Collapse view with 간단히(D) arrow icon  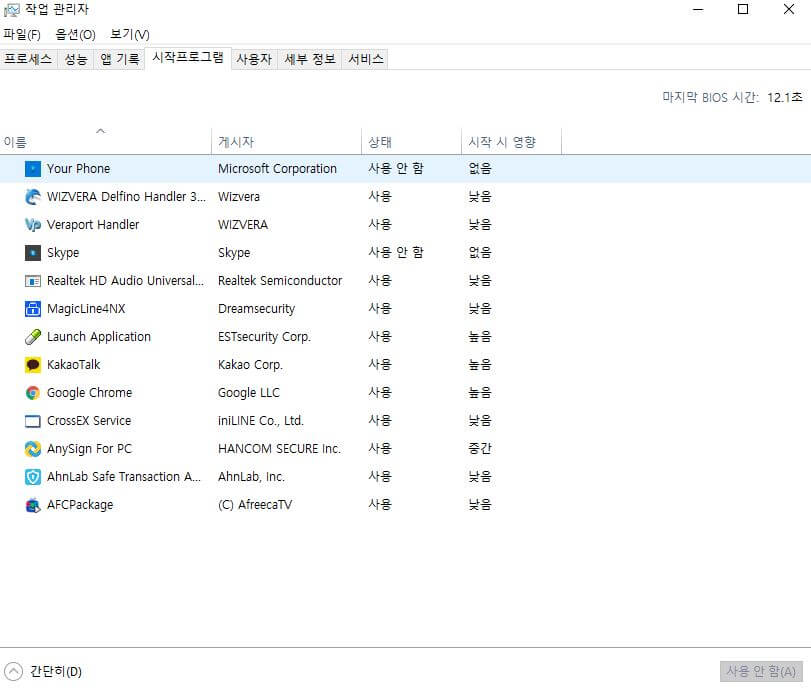pos(13,671)
